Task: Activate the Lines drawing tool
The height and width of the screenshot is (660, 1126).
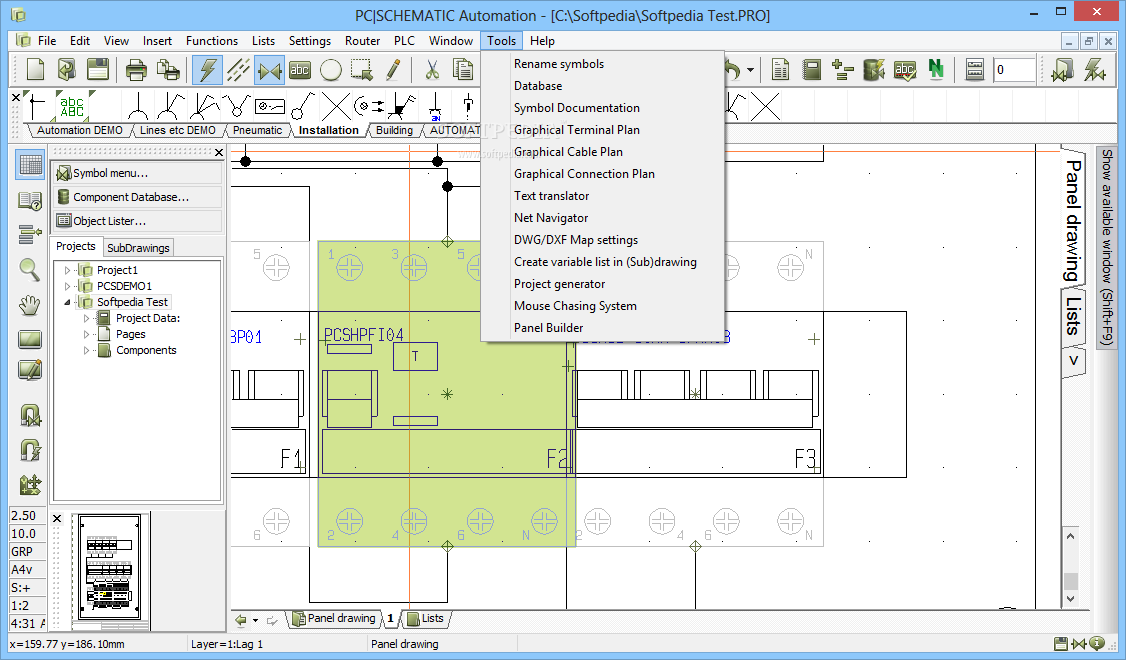Action: 238,69
